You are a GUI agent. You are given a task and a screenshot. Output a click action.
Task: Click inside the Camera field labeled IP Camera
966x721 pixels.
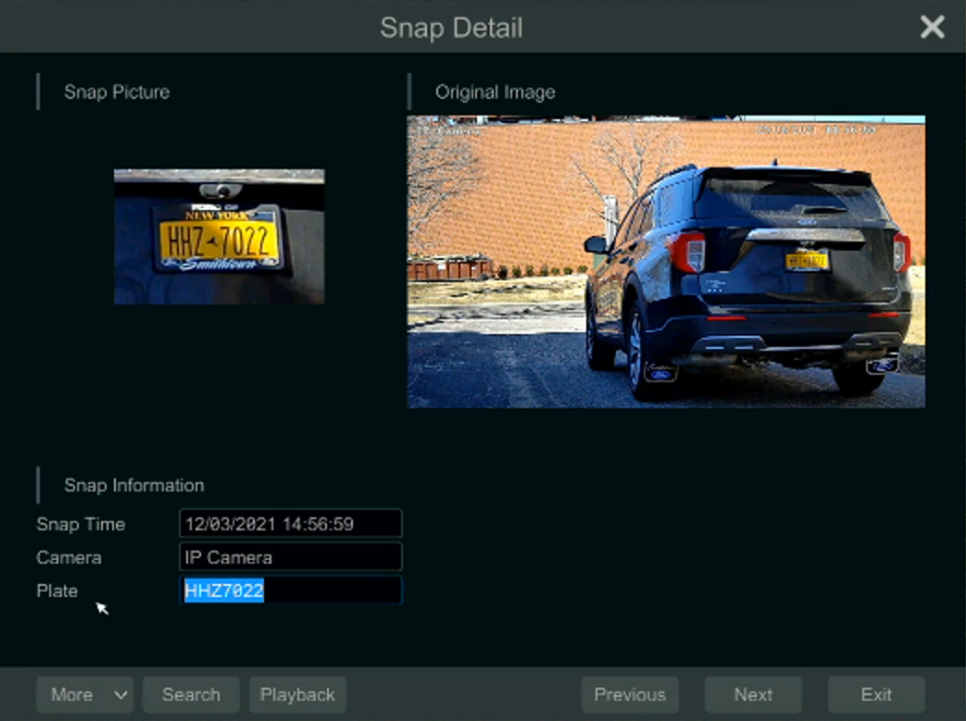[x=290, y=557]
